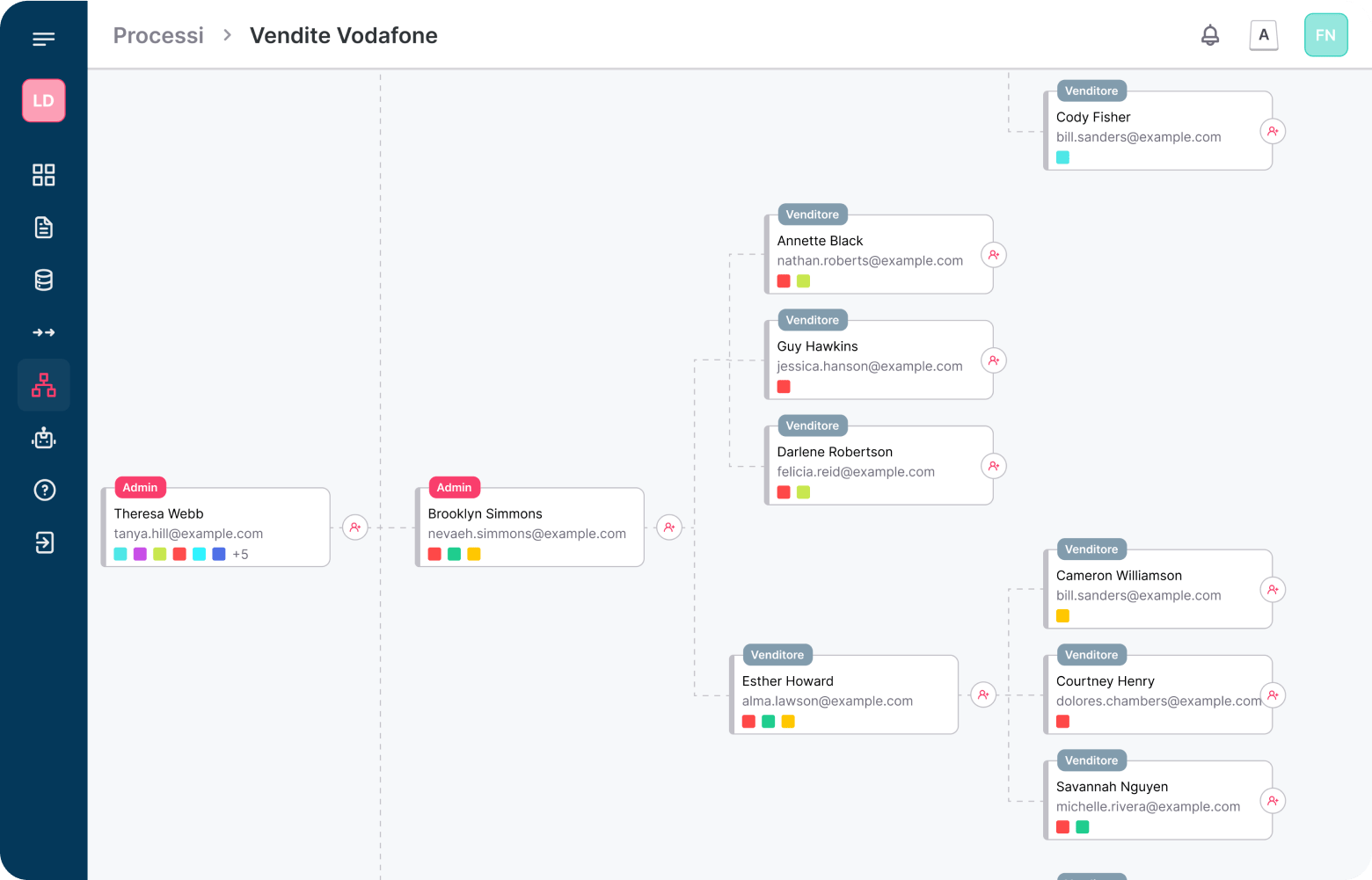Open the robot automation icon
The height and width of the screenshot is (880, 1372).
coord(43,438)
